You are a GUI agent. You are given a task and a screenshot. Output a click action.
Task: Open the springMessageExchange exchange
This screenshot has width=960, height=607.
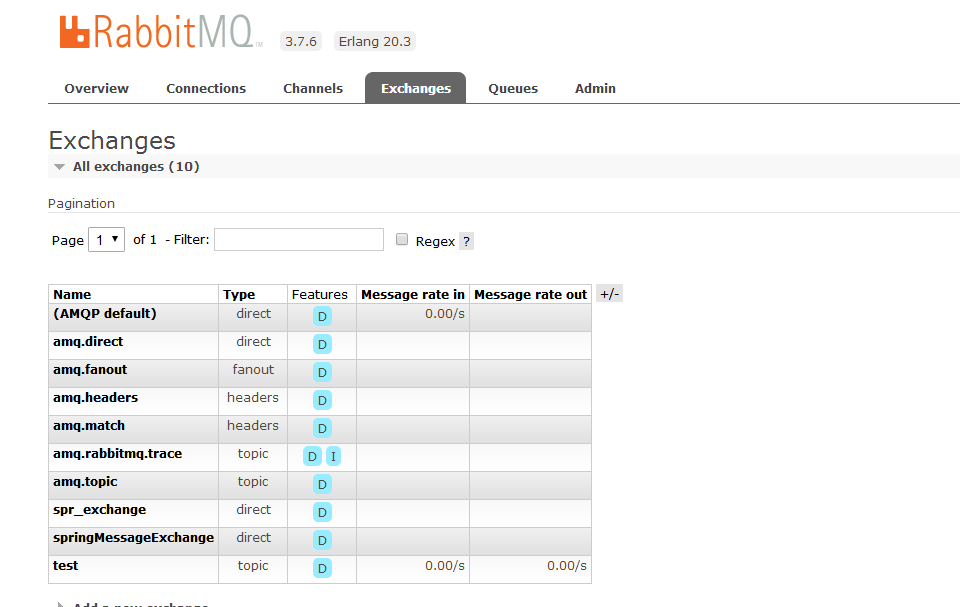click(x=133, y=538)
